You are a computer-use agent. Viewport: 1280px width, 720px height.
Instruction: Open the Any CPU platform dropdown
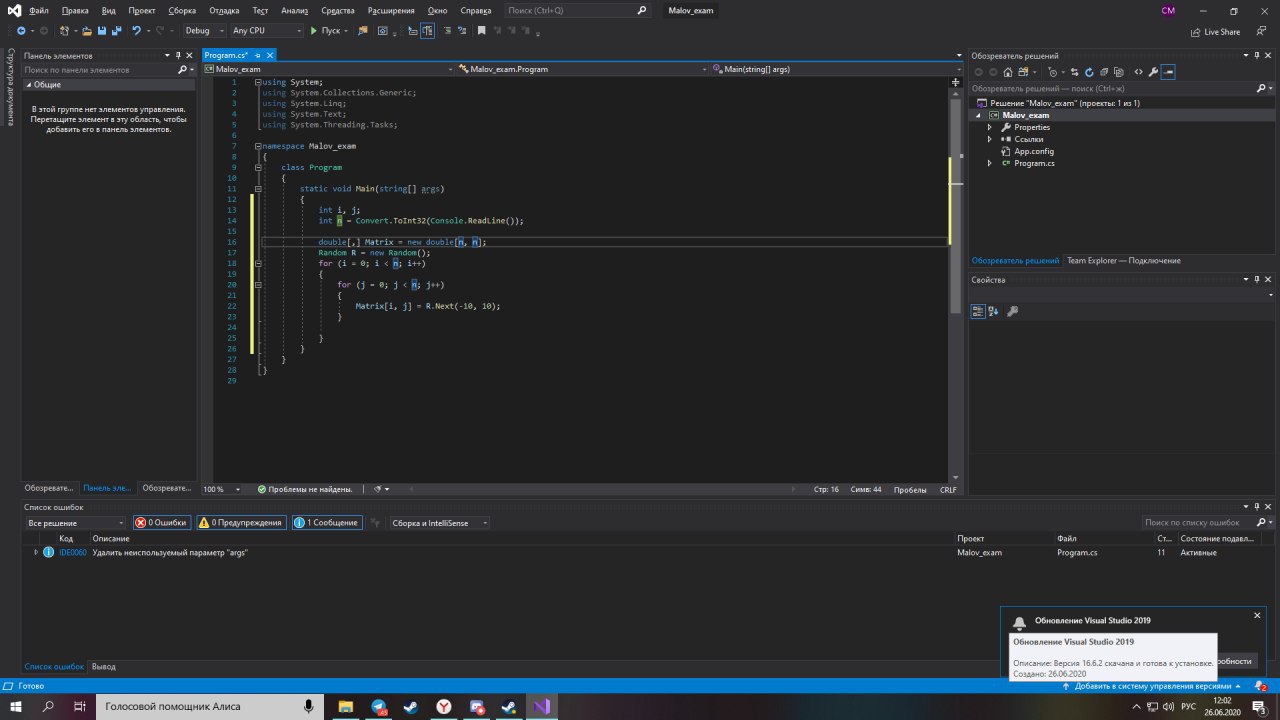[x=266, y=31]
